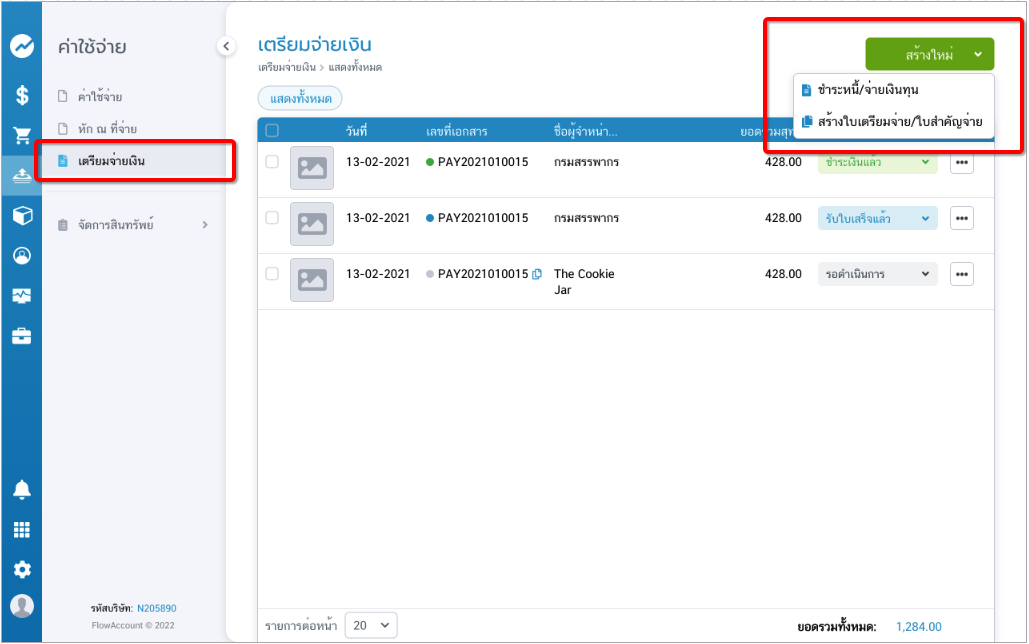Image resolution: width=1029 pixels, height=644 pixels.
Task: Click the แสดงทั้งหมด filter button
Action: pos(300,98)
